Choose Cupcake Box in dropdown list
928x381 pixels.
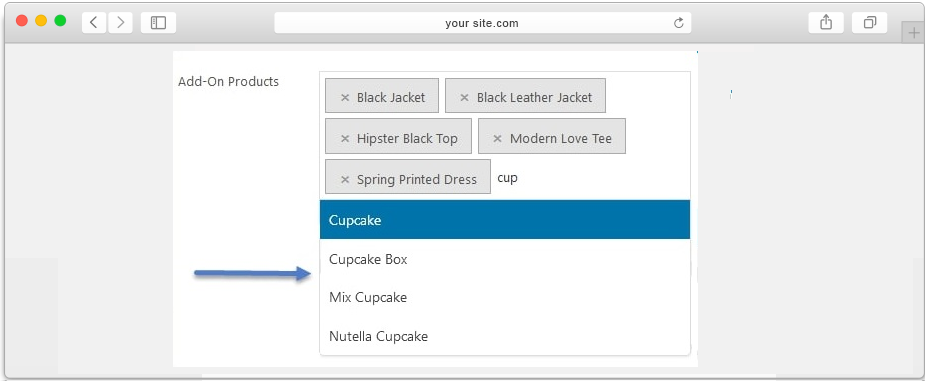tap(505, 259)
